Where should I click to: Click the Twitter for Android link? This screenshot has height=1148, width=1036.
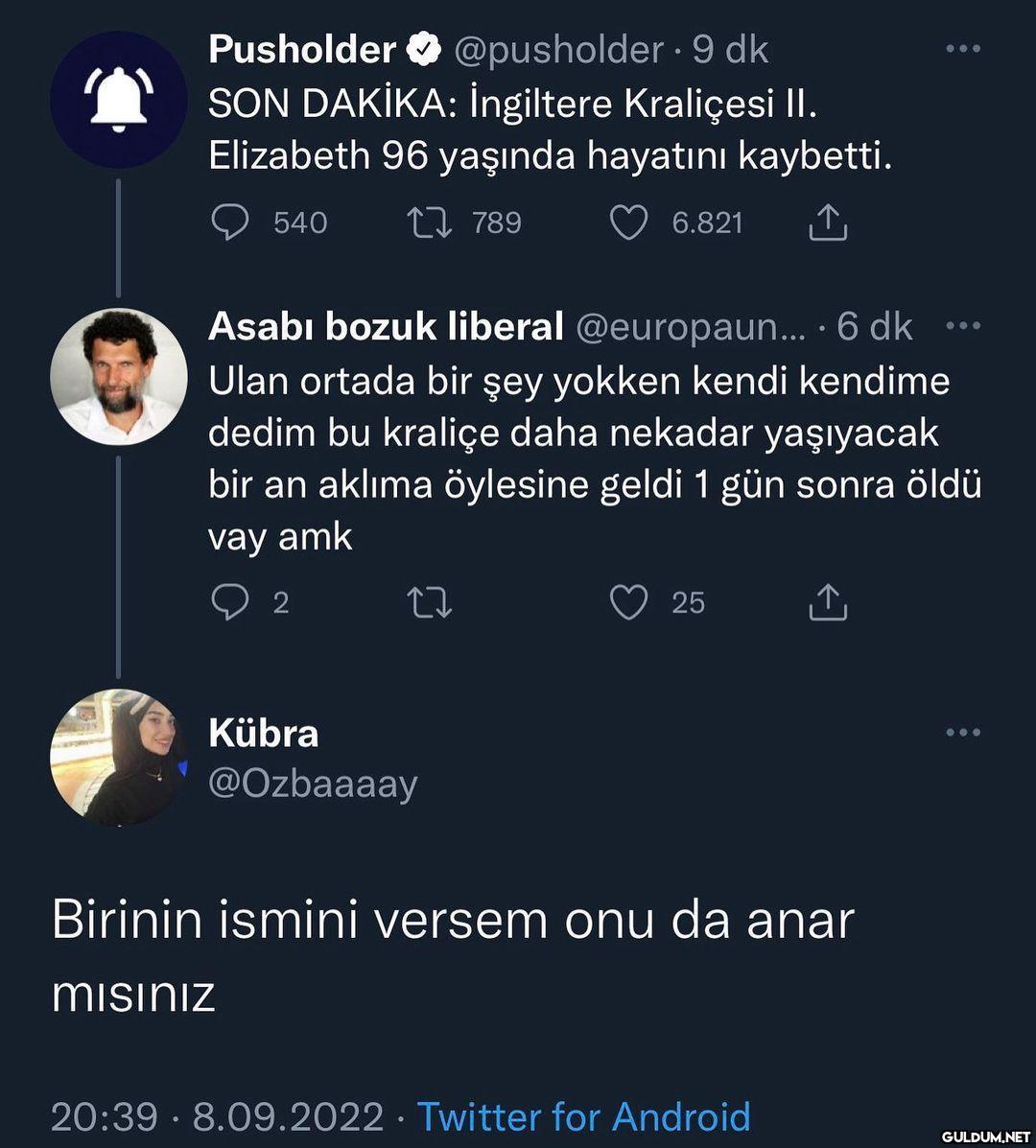point(583,1116)
